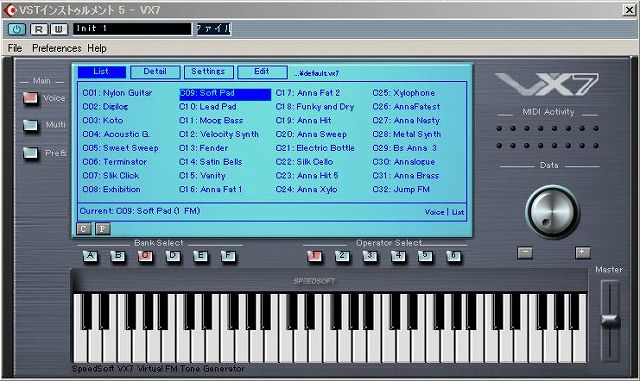Image resolution: width=640 pixels, height=381 pixels.
Task: Open the Preferences menu
Action: pyautogui.click(x=57, y=48)
